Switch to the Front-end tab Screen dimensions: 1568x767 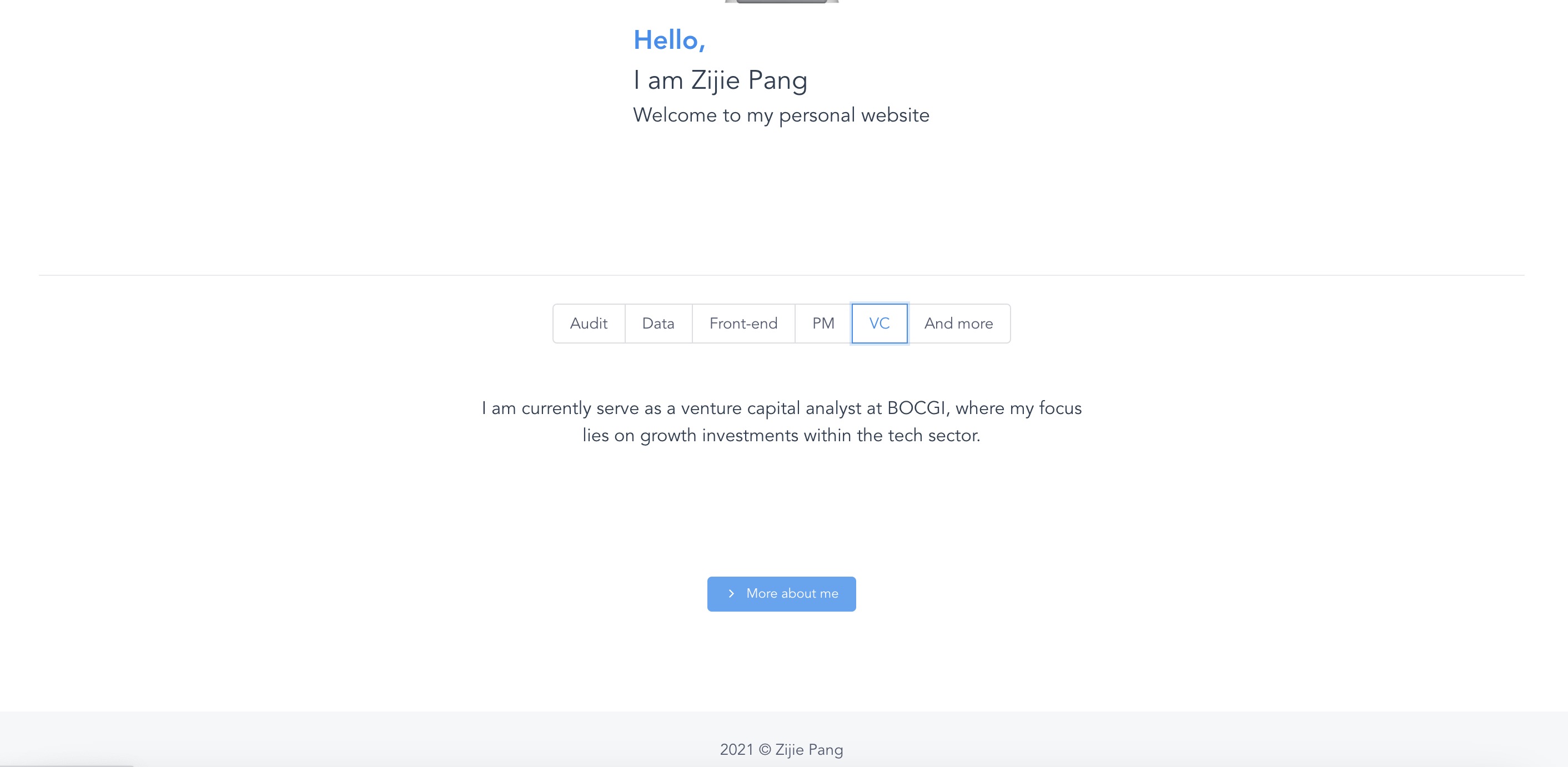pos(743,324)
